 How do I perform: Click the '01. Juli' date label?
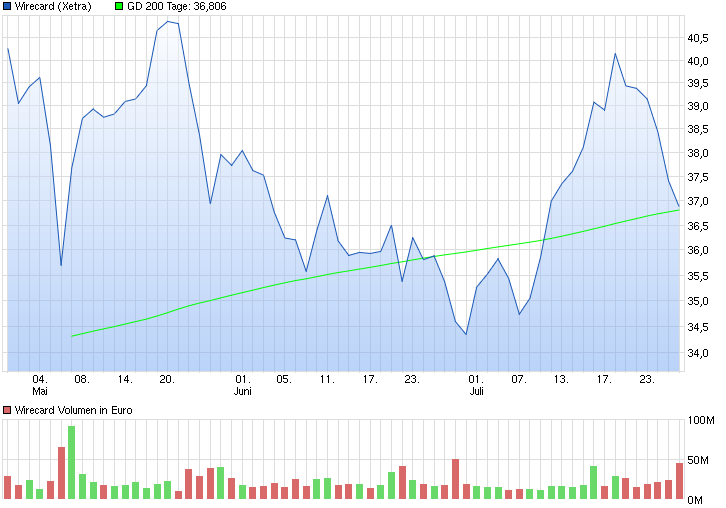pos(476,385)
